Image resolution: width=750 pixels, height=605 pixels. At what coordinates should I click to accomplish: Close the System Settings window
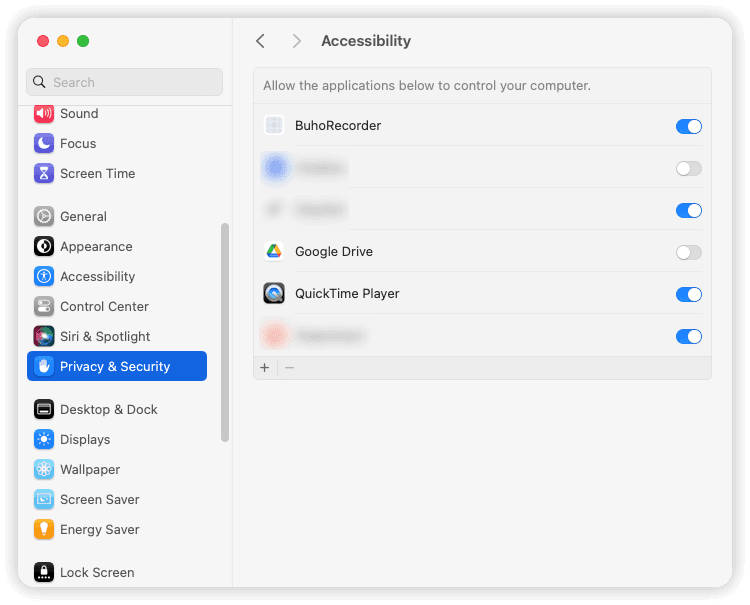point(43,41)
